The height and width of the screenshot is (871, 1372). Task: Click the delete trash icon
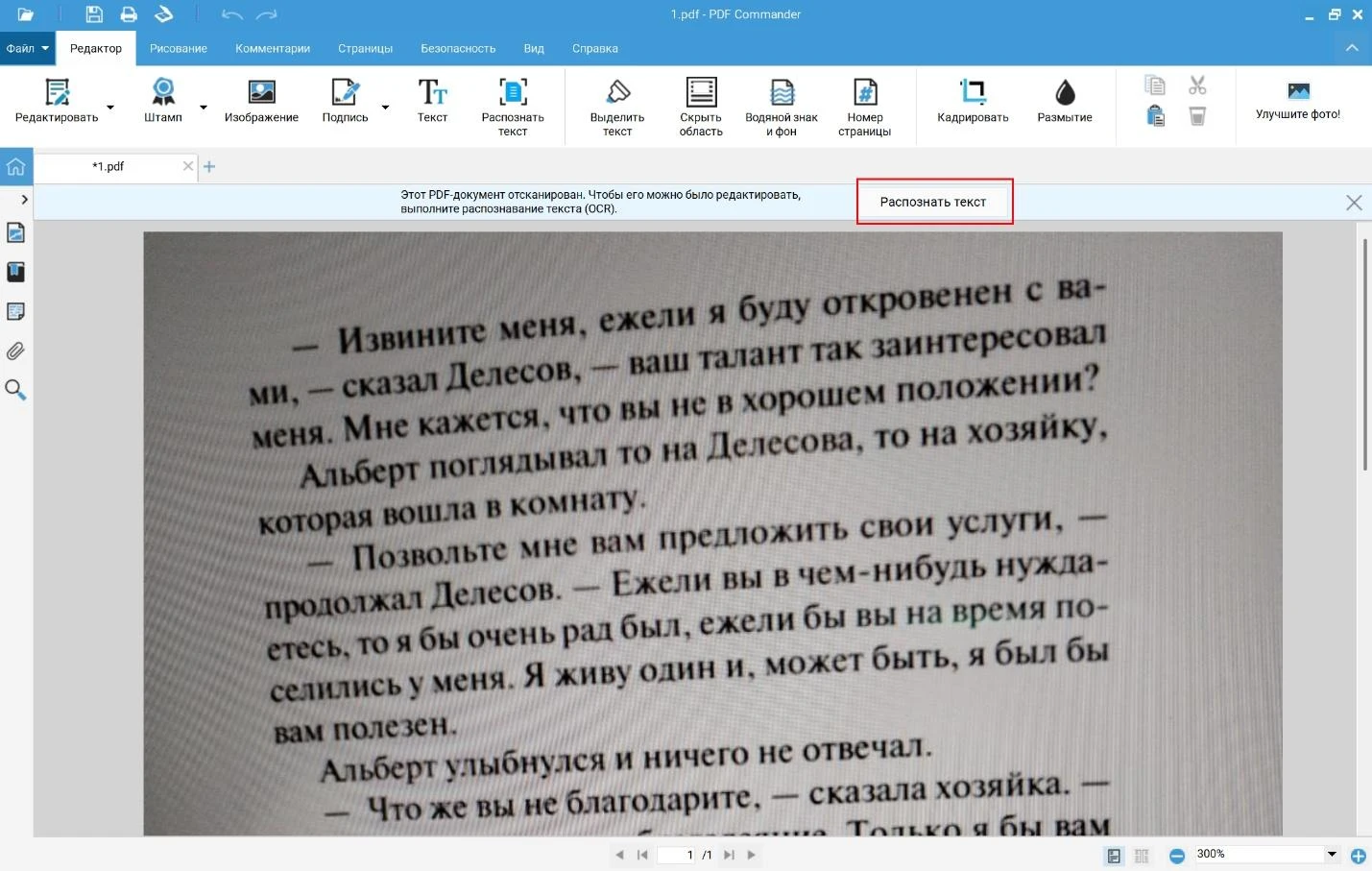click(1197, 116)
